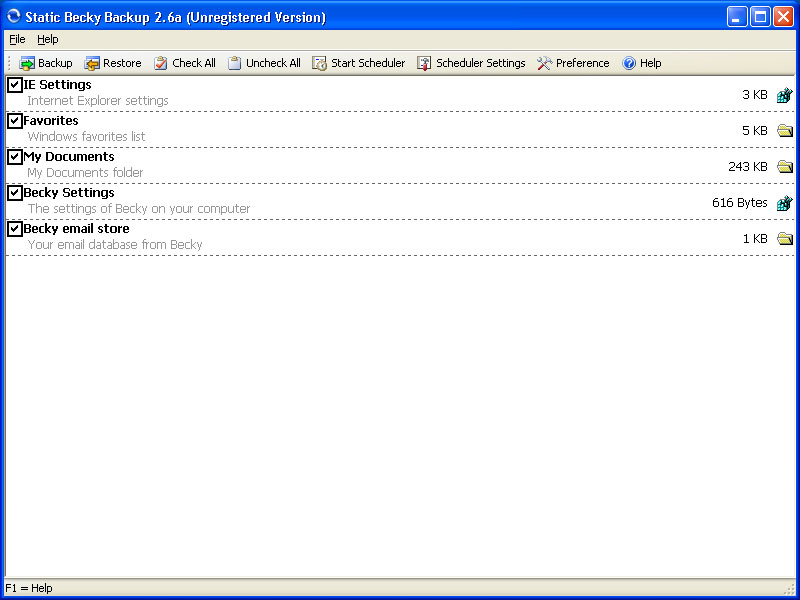Click the 'Internet Explorer settings' description
Viewport: 800px width, 600px height.
coord(98,101)
